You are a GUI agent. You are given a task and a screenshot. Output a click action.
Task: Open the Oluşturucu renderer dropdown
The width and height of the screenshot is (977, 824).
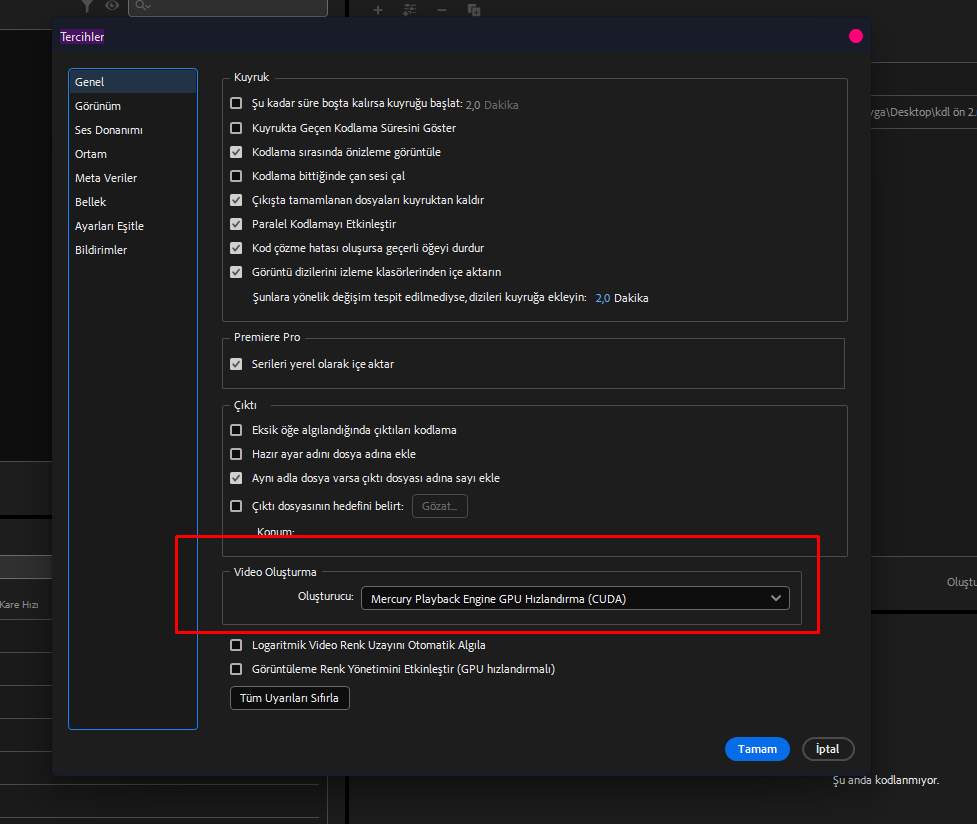pyautogui.click(x=575, y=598)
